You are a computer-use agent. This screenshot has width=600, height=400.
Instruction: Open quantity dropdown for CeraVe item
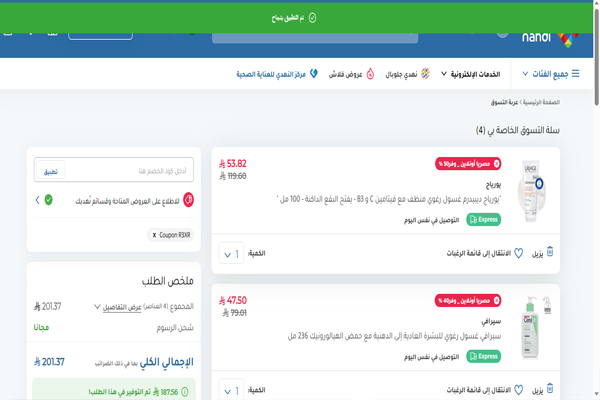click(231, 390)
